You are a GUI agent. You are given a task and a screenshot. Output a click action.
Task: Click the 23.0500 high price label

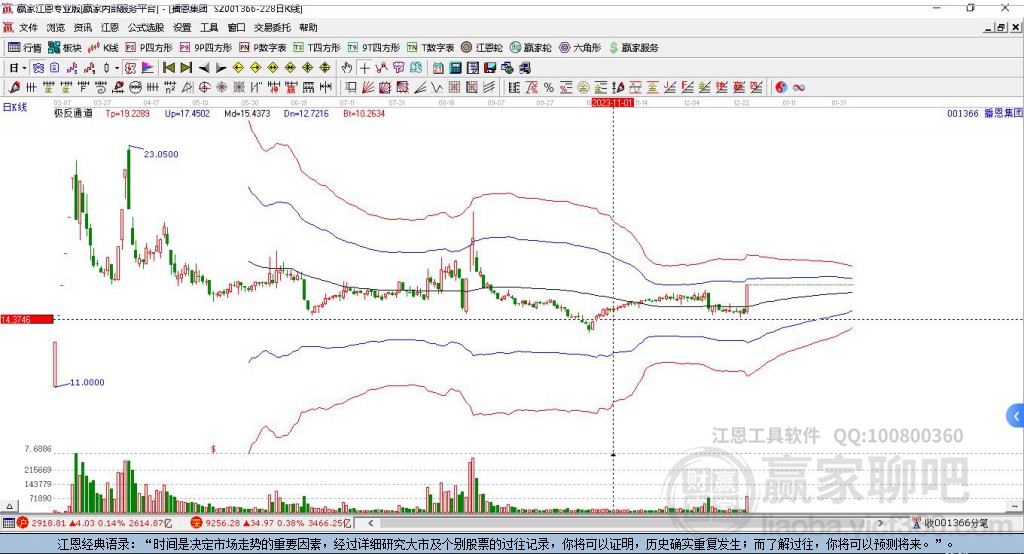point(161,154)
